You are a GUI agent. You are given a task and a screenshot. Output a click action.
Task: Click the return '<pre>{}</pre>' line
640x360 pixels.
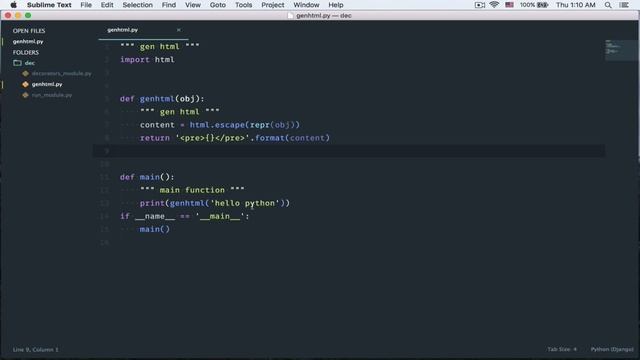(x=235, y=138)
